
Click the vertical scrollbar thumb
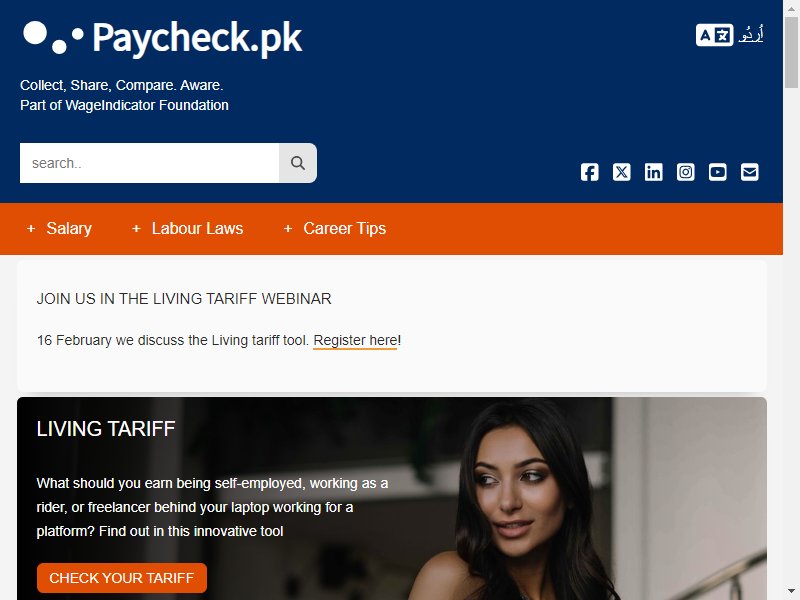tap(791, 53)
